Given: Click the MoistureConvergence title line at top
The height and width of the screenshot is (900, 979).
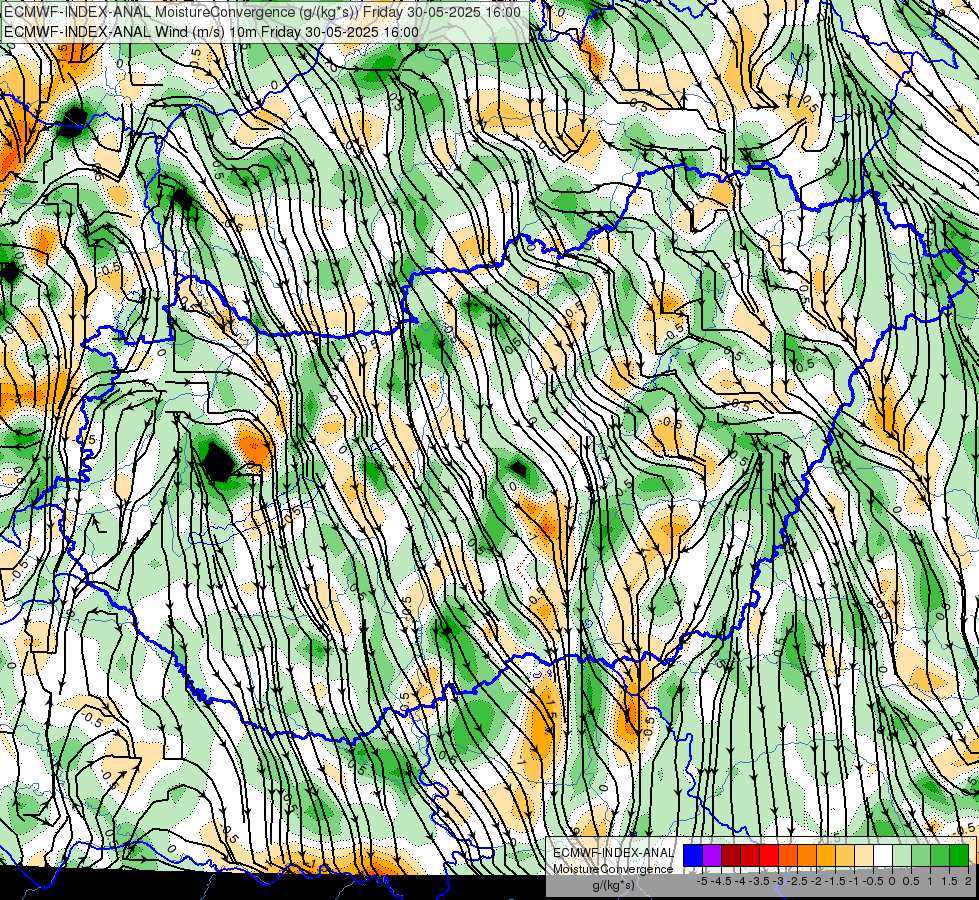Looking at the screenshot, I should 262,12.
